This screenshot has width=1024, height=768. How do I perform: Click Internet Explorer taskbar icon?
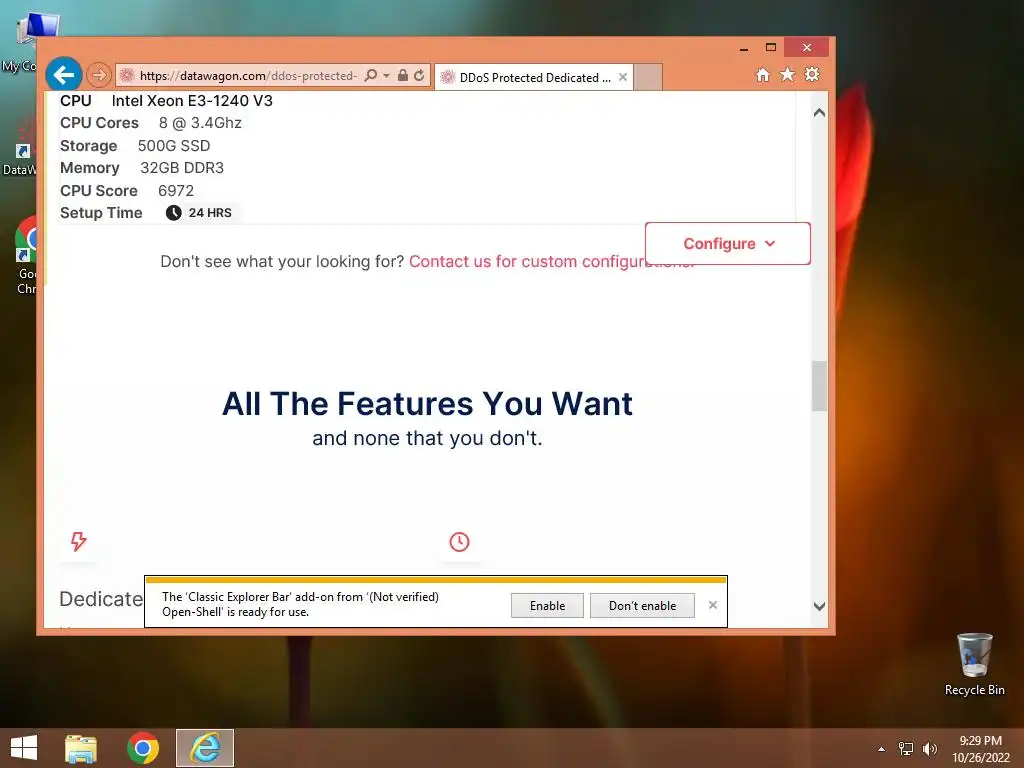pyautogui.click(x=204, y=748)
